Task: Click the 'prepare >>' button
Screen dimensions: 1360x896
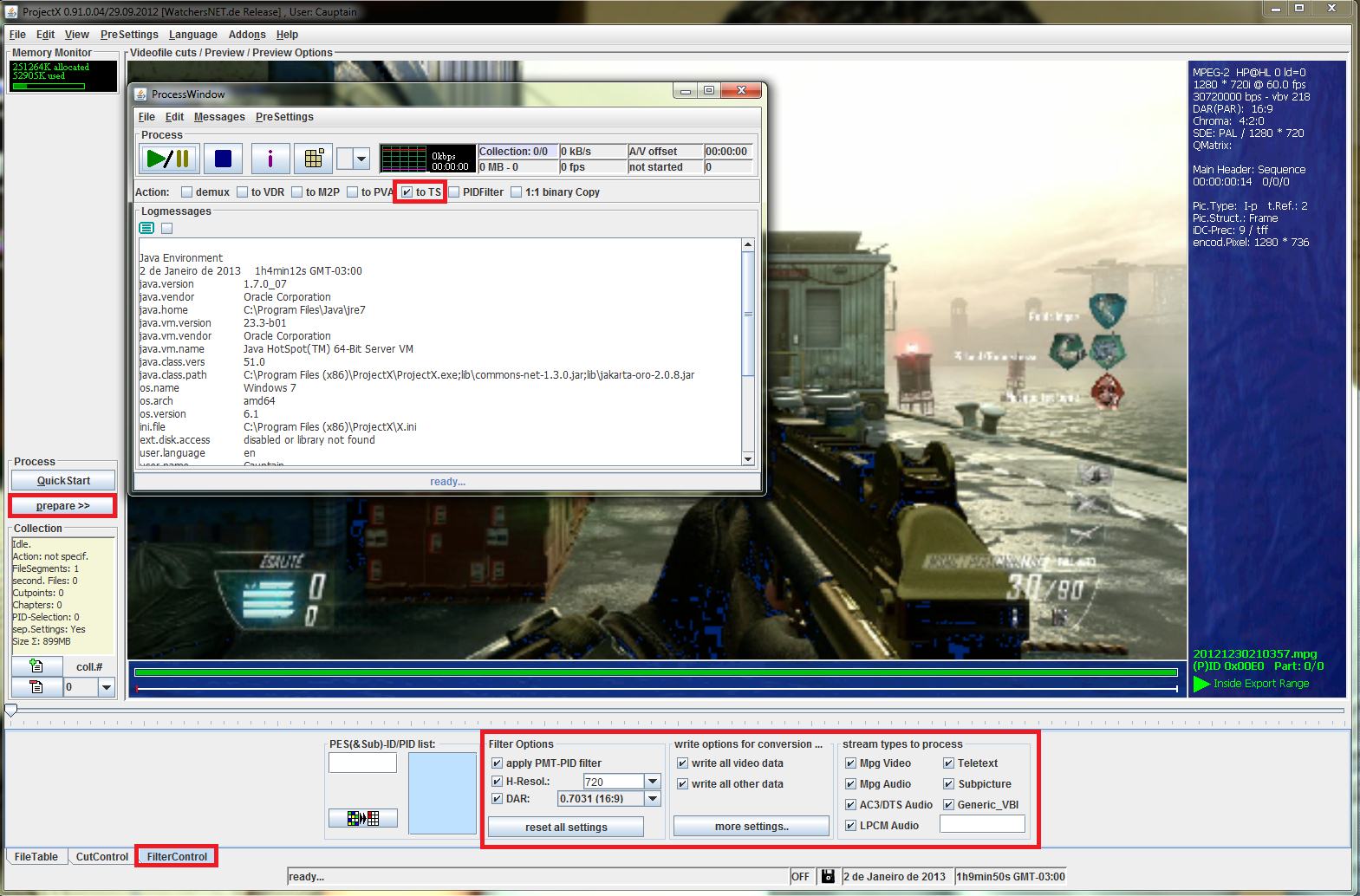Action: point(62,506)
